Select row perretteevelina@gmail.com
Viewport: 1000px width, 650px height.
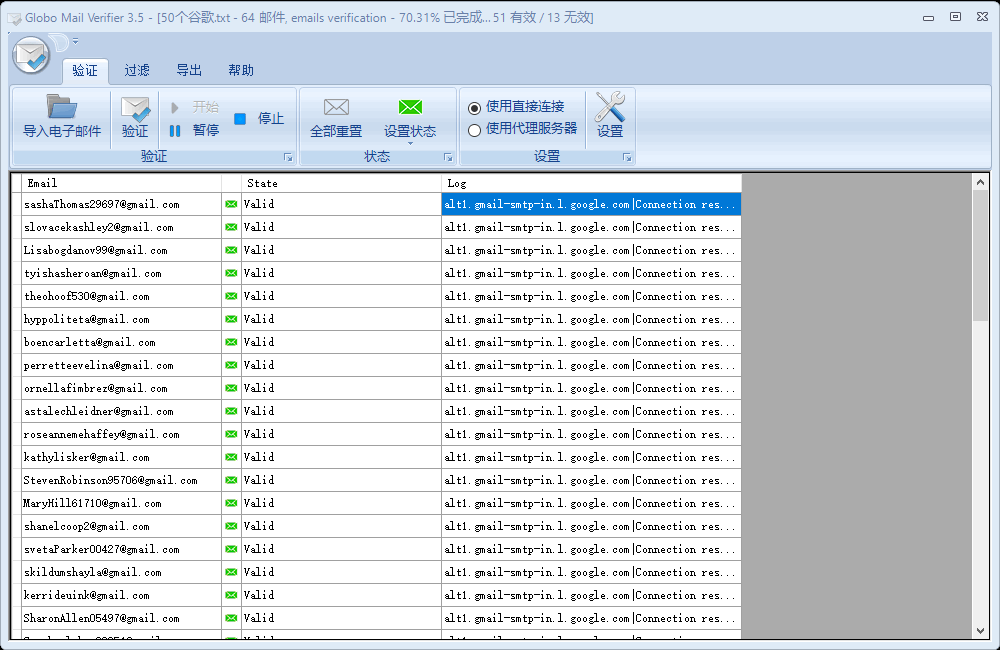(x=376, y=365)
